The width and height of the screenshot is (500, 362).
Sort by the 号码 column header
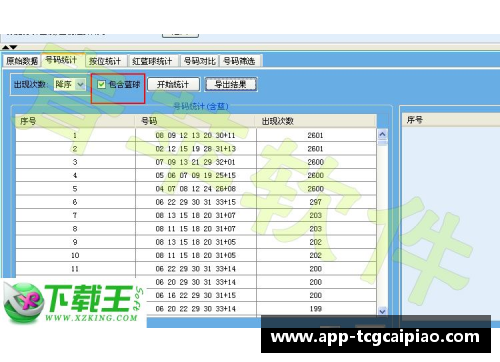coord(196,121)
